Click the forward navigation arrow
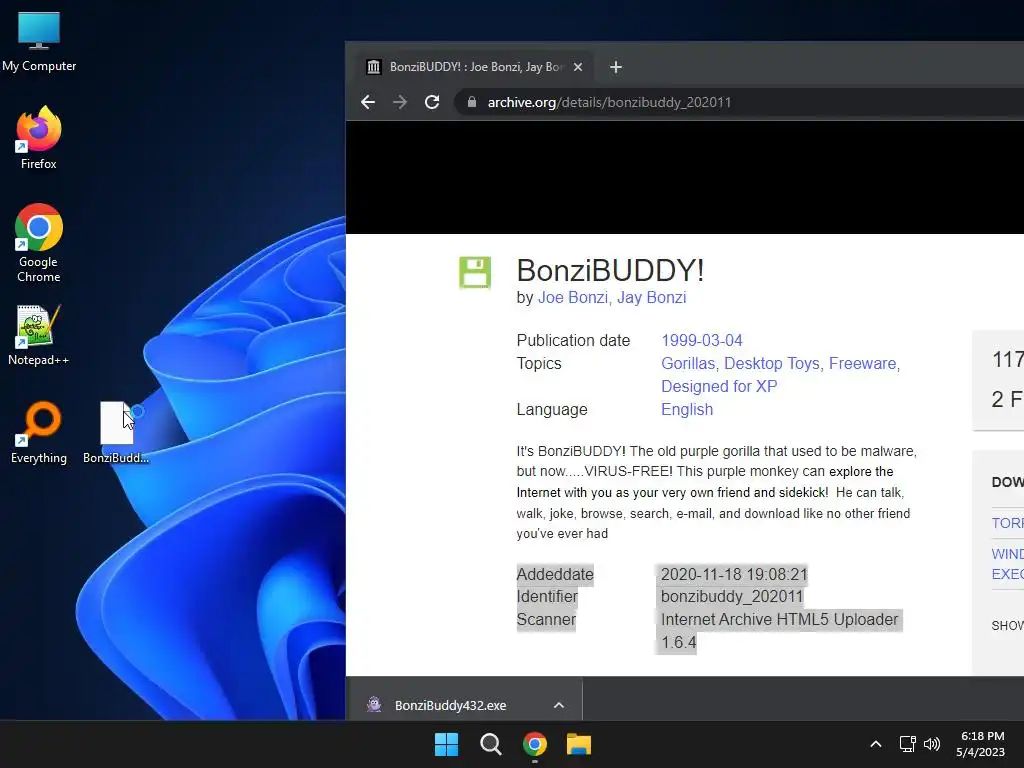This screenshot has width=1024, height=768. pos(400,102)
